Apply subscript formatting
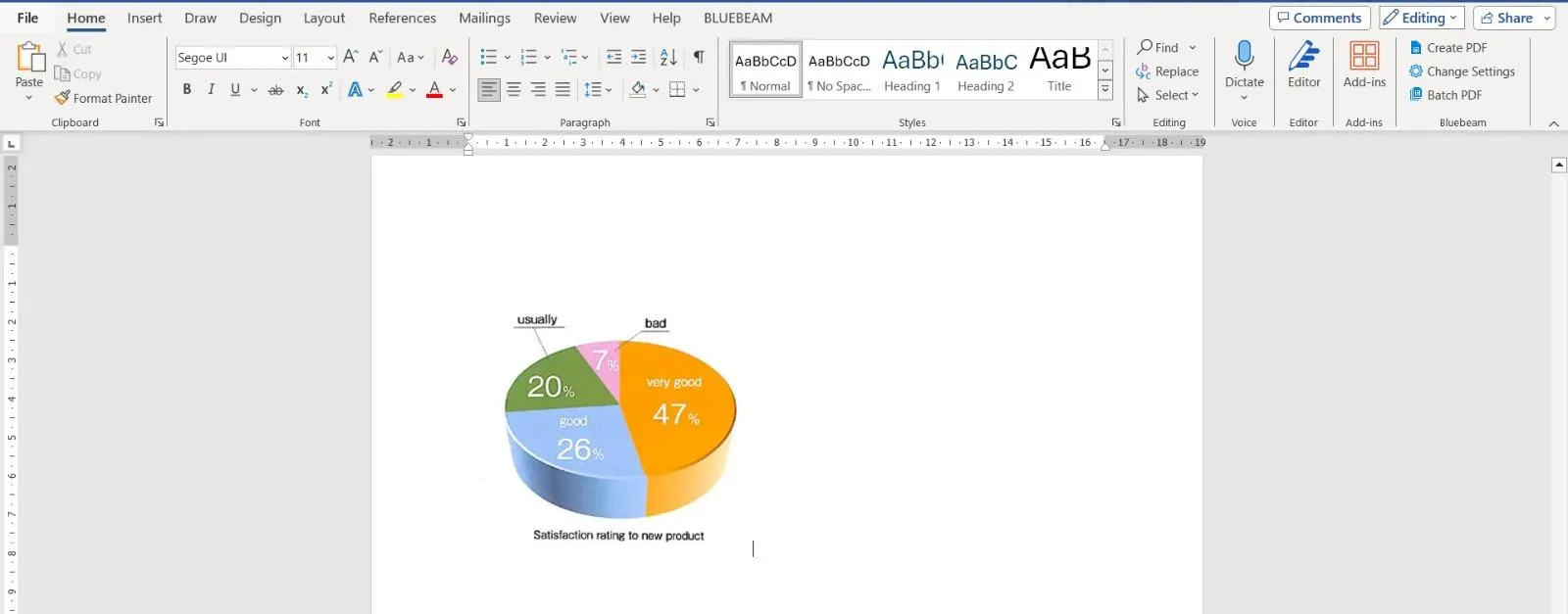This screenshot has width=1568, height=614. click(302, 90)
